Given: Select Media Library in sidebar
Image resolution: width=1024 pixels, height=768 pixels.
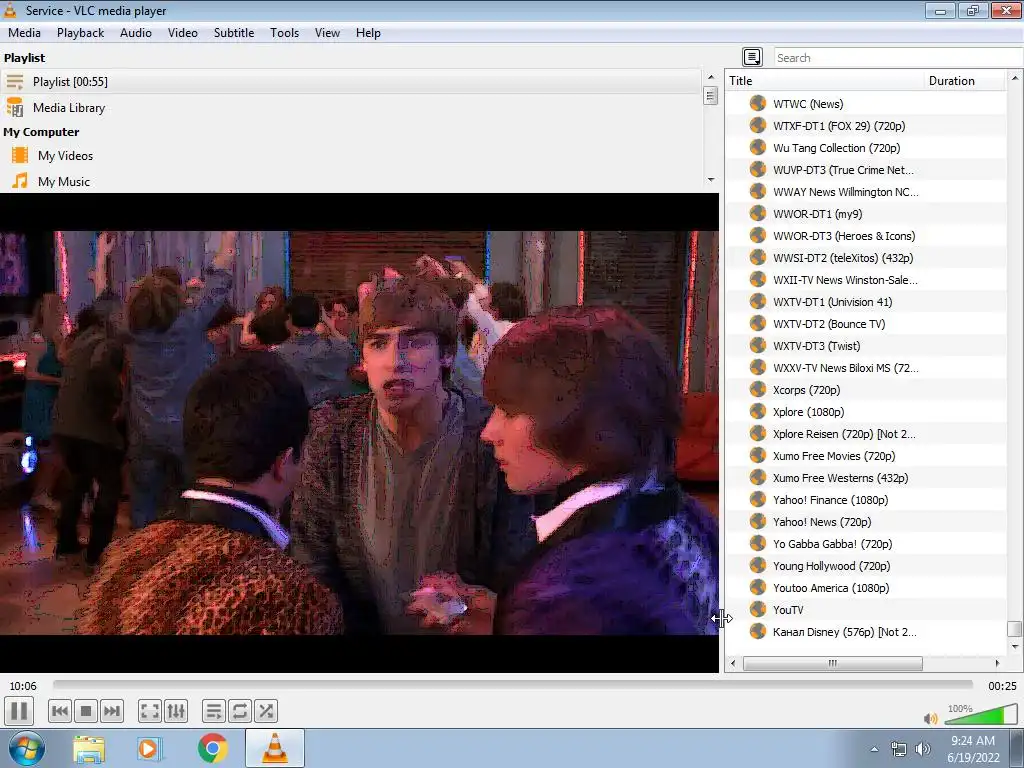Looking at the screenshot, I should click(x=351, y=108).
